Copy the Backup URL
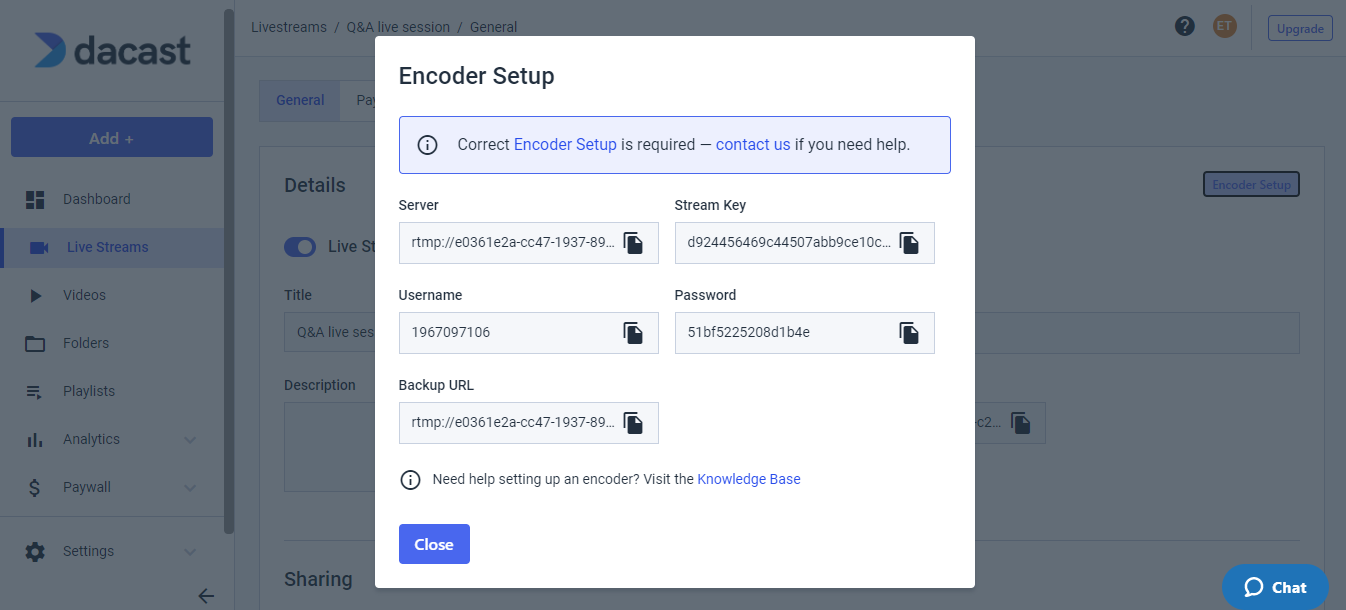 pyautogui.click(x=634, y=423)
